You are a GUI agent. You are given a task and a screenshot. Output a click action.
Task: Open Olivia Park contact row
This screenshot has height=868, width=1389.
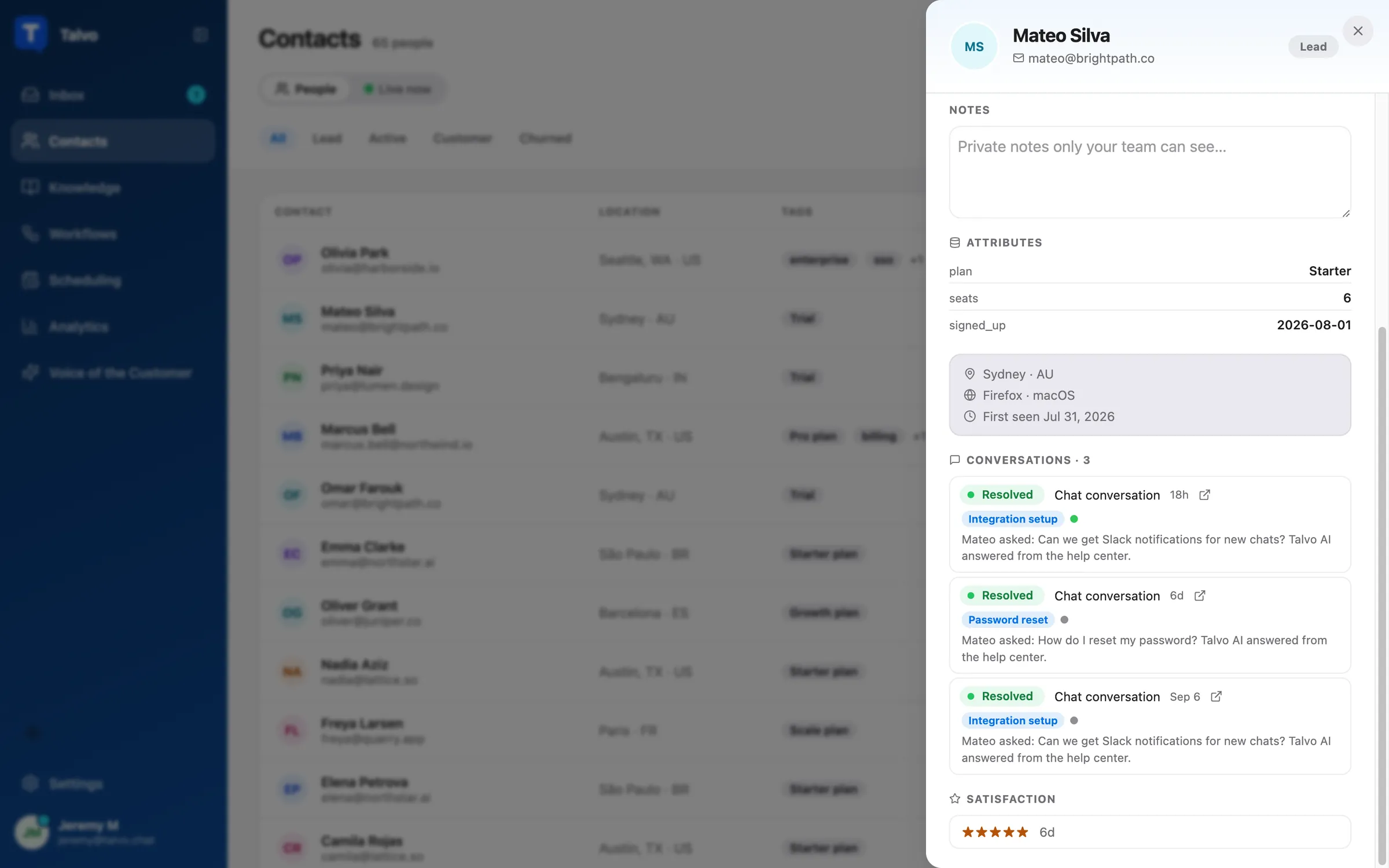[593, 260]
